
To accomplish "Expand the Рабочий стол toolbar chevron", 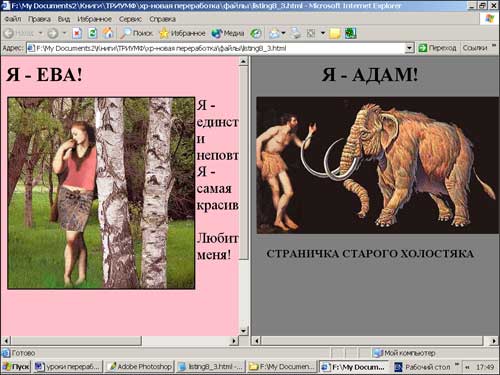I will coord(457,364).
